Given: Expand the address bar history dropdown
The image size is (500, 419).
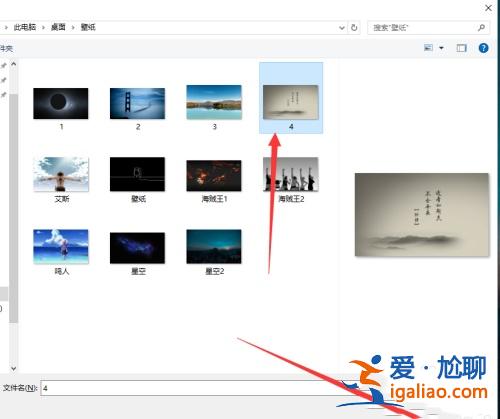Looking at the screenshot, I should click(x=342, y=28).
